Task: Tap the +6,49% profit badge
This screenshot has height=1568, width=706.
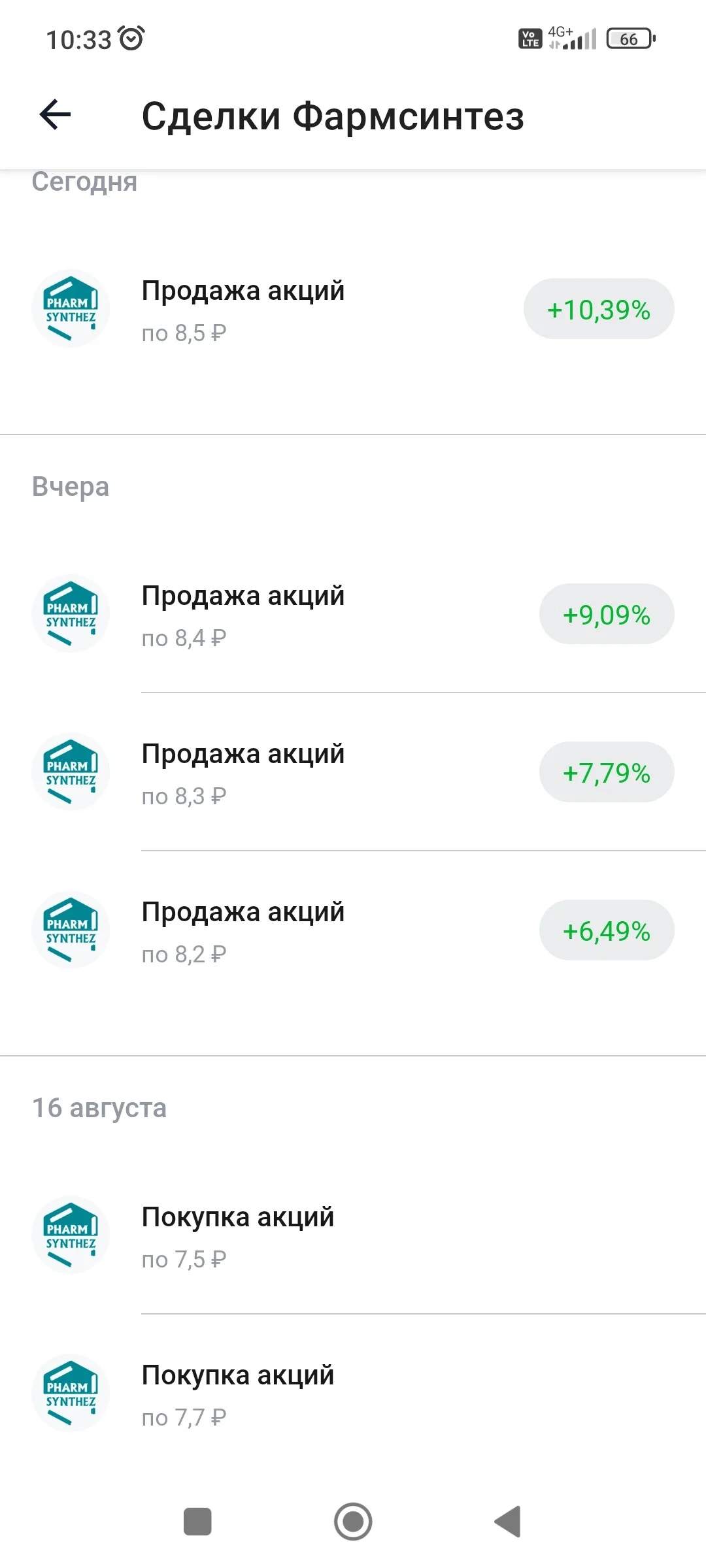Action: coord(607,930)
